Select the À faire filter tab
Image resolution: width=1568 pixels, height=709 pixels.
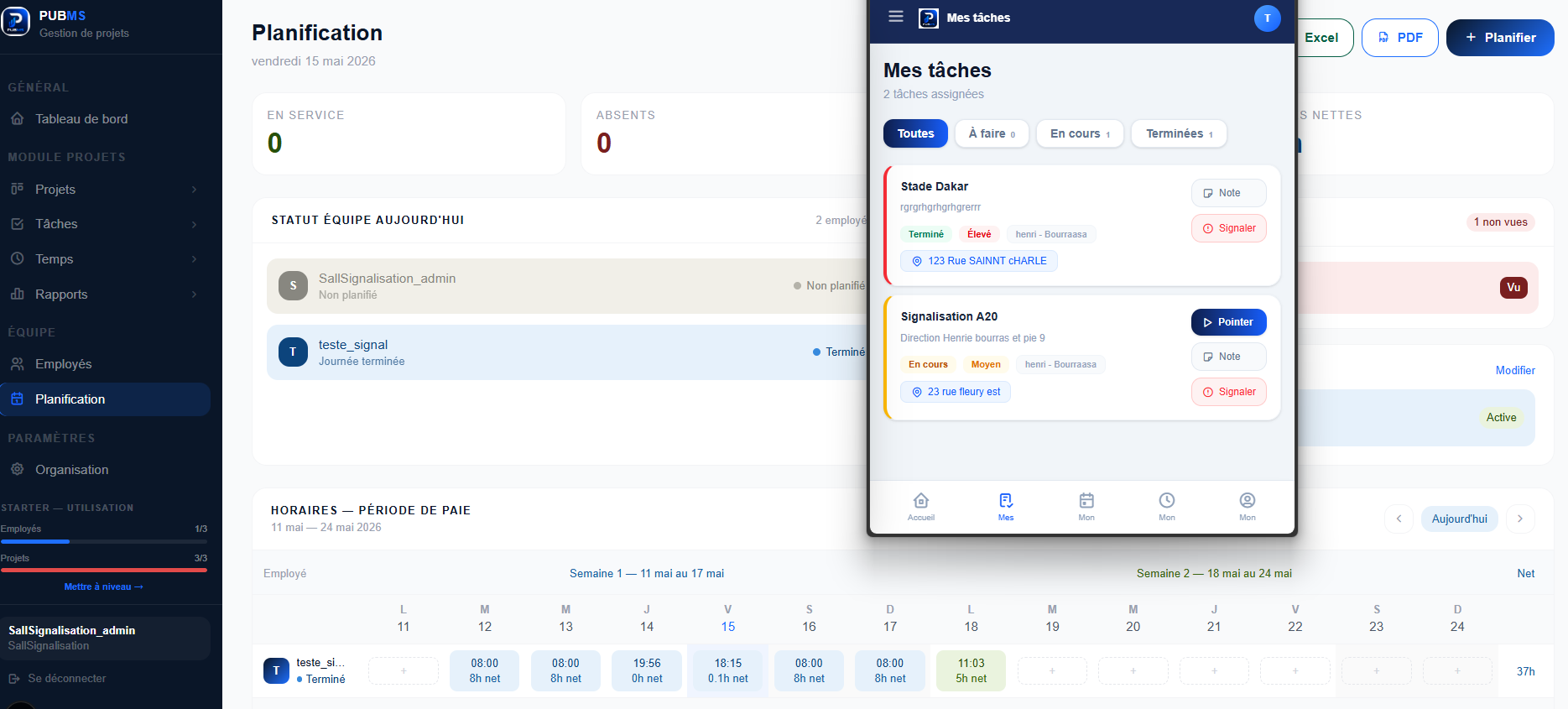pos(992,133)
